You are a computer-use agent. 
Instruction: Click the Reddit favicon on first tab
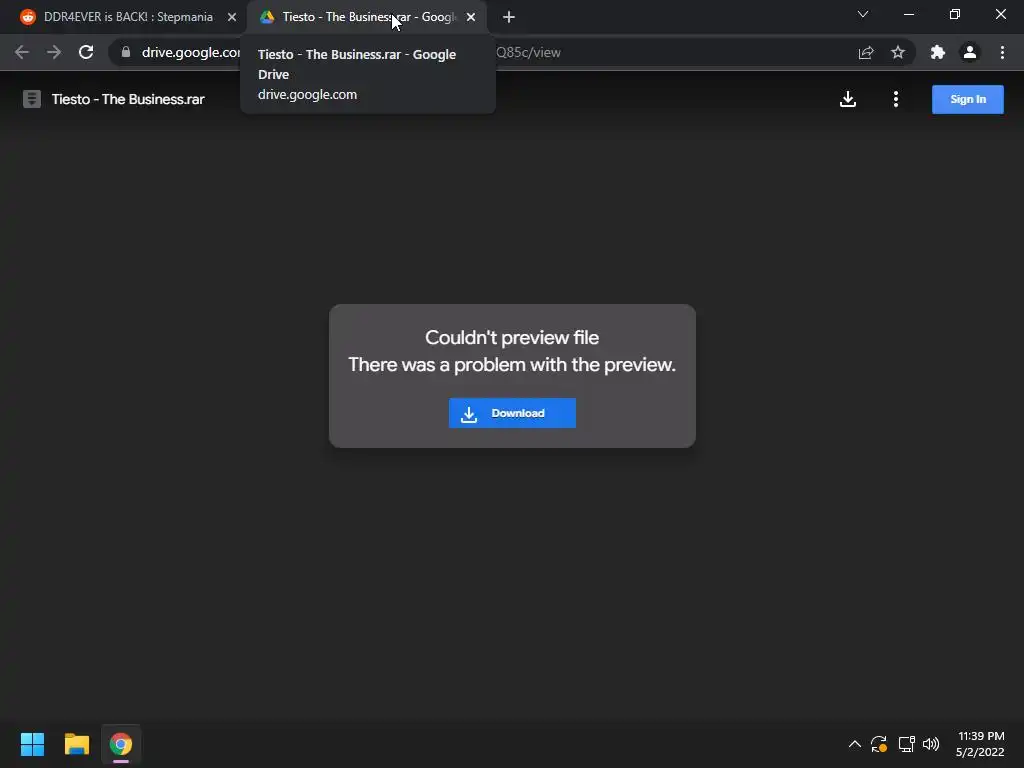27,17
